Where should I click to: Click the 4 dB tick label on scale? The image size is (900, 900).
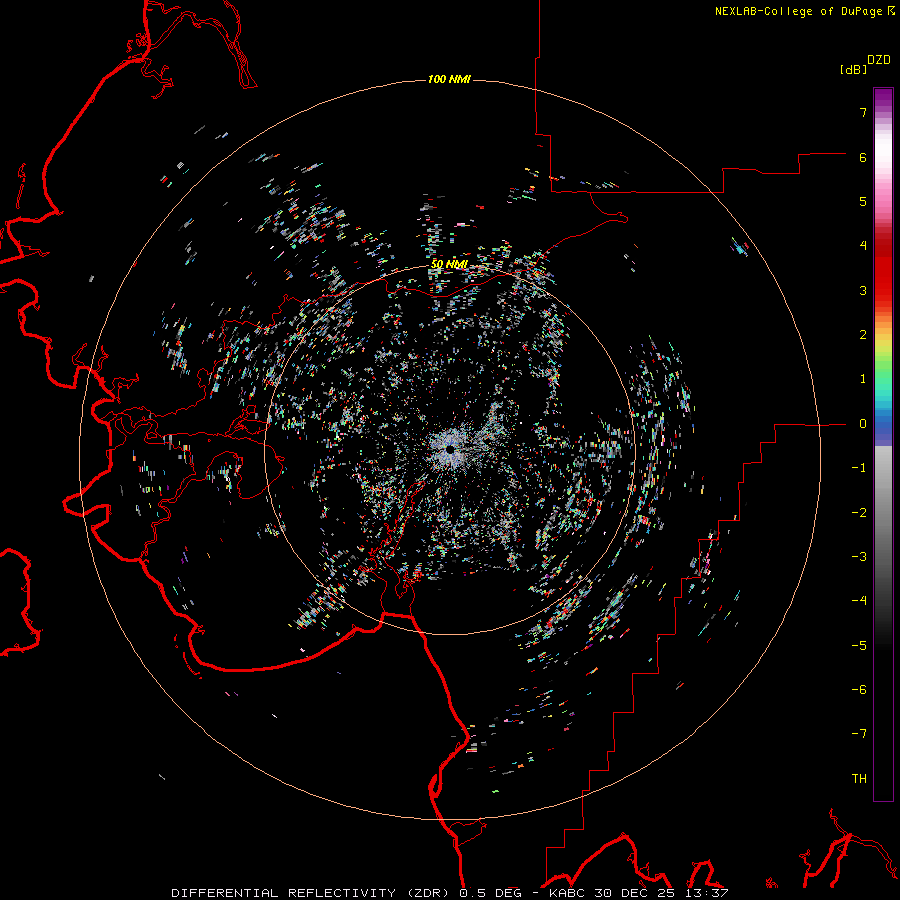(x=863, y=246)
